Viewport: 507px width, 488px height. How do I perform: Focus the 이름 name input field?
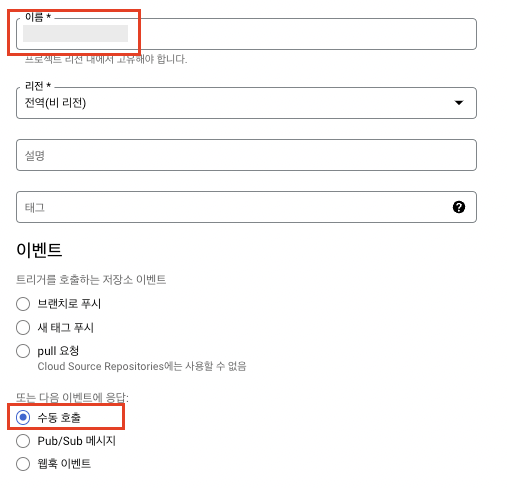[x=246, y=34]
